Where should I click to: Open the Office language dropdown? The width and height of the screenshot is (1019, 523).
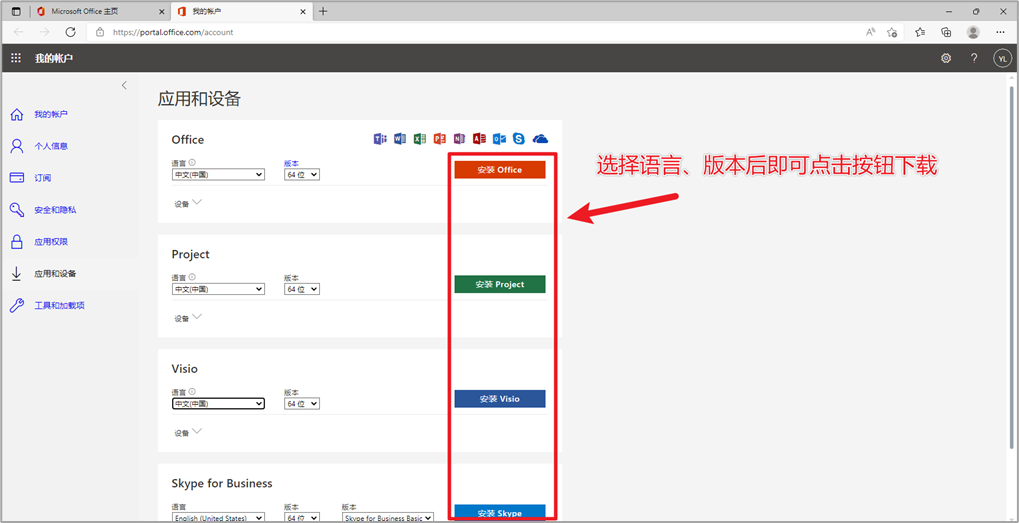(218, 175)
